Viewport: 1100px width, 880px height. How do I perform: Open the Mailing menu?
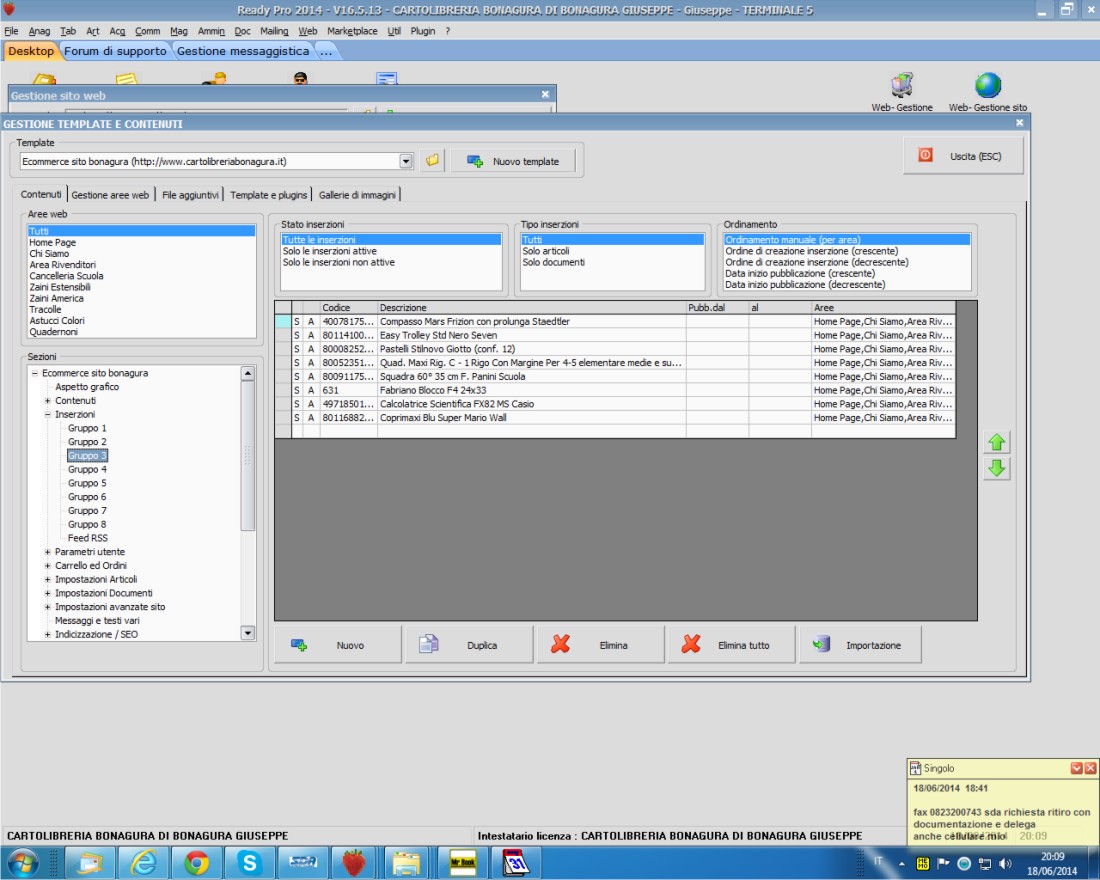point(274,31)
